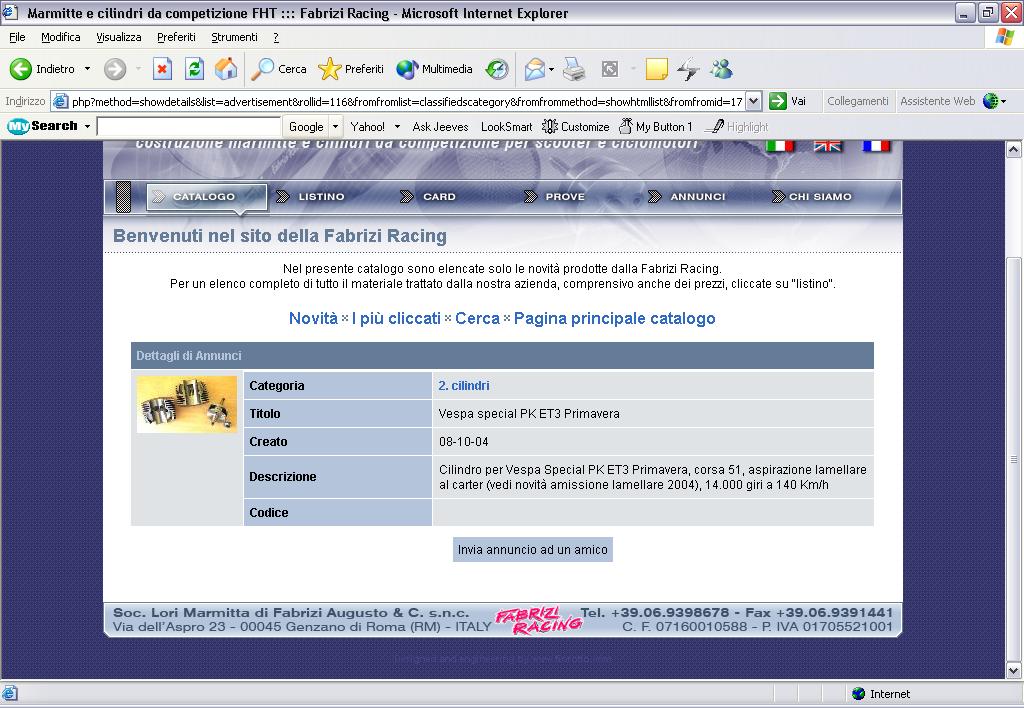Screen dimensions: 1024x708
Task: Click the page scrollbar down arrow
Action: (x=1014, y=670)
